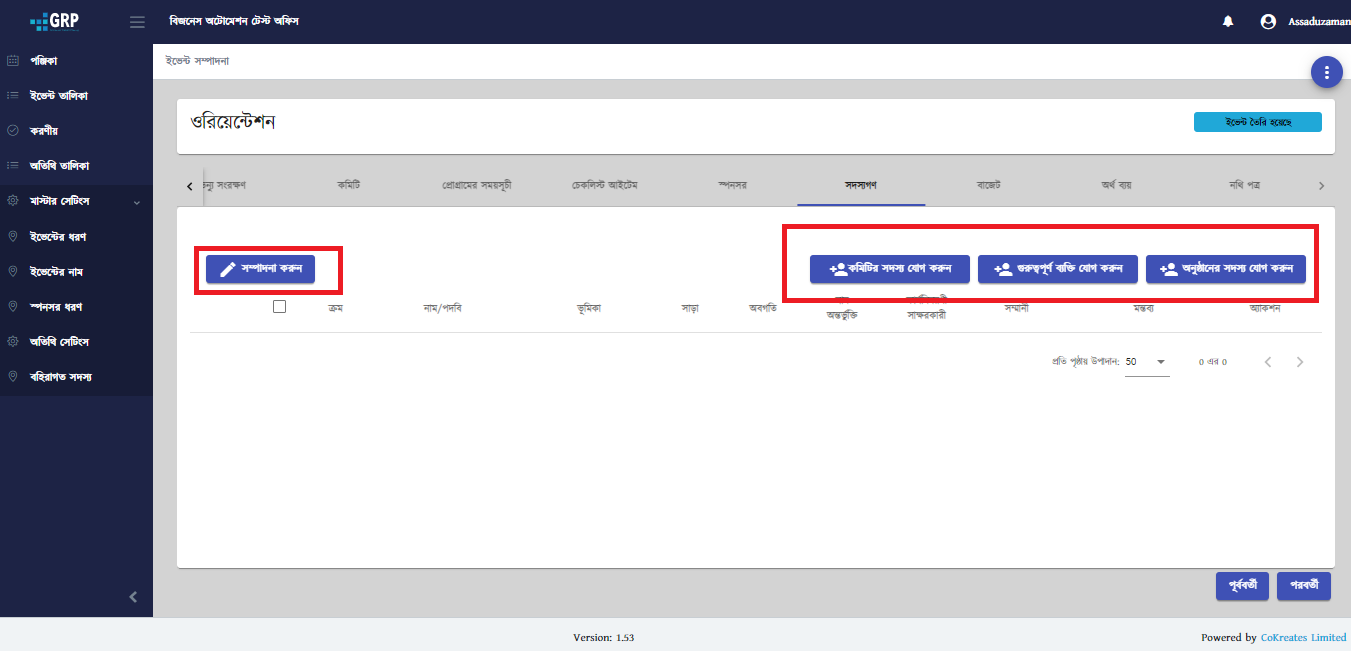Switch to the বাজেট tab
The height and width of the screenshot is (651, 1351).
point(989,186)
